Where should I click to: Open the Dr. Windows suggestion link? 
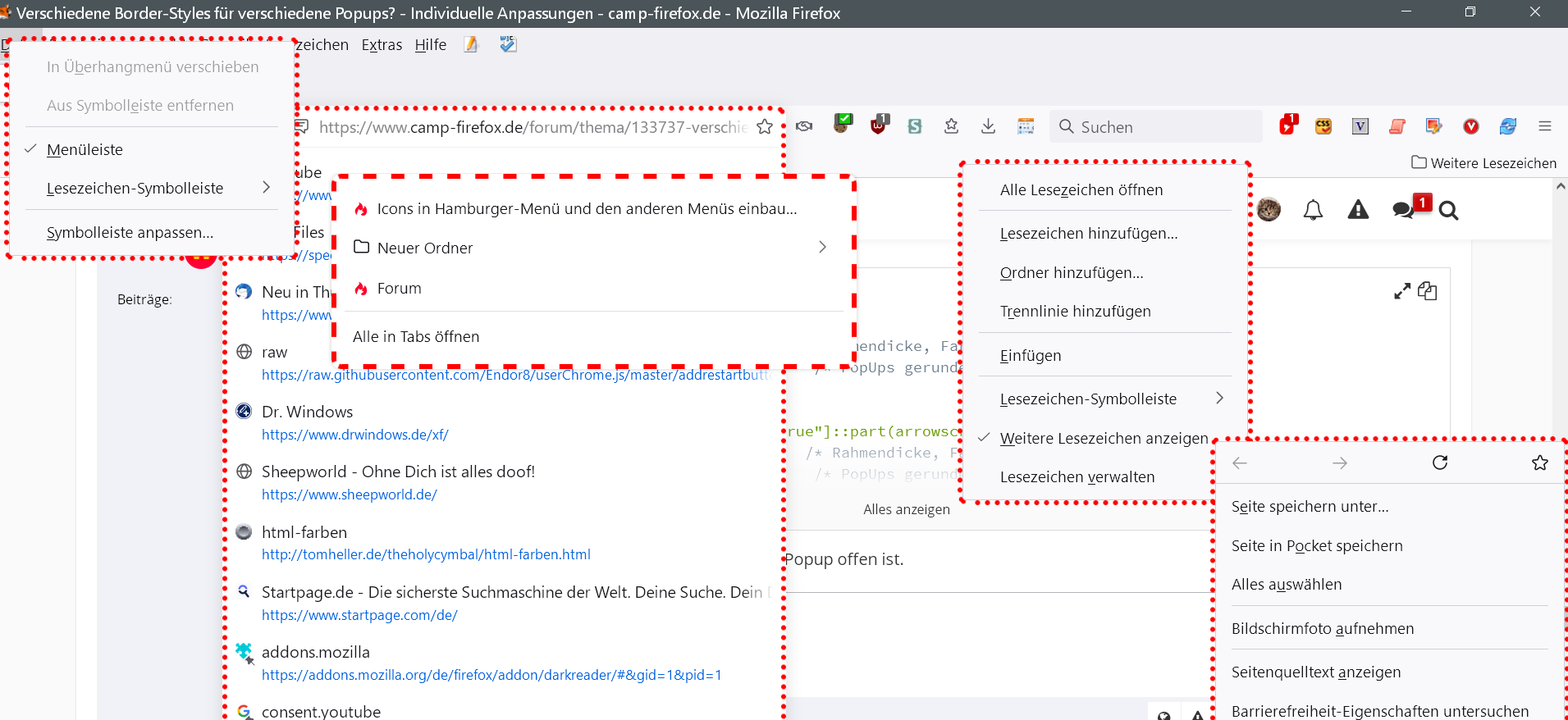(503, 422)
